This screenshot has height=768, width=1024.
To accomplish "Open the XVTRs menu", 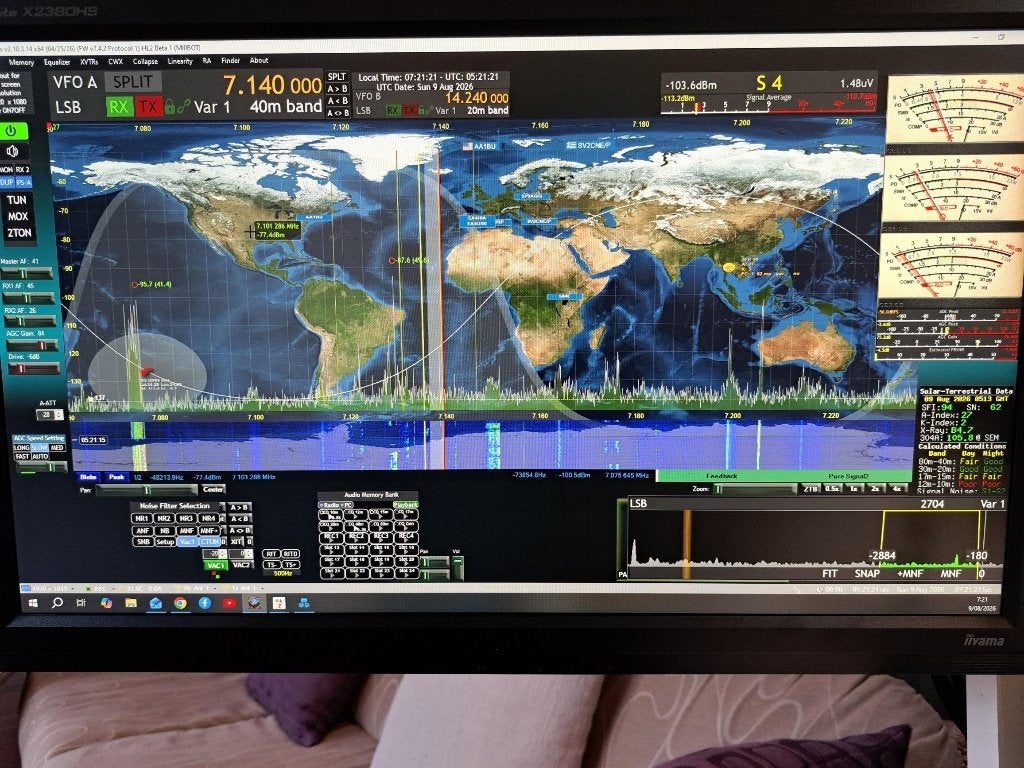I will (x=89, y=62).
